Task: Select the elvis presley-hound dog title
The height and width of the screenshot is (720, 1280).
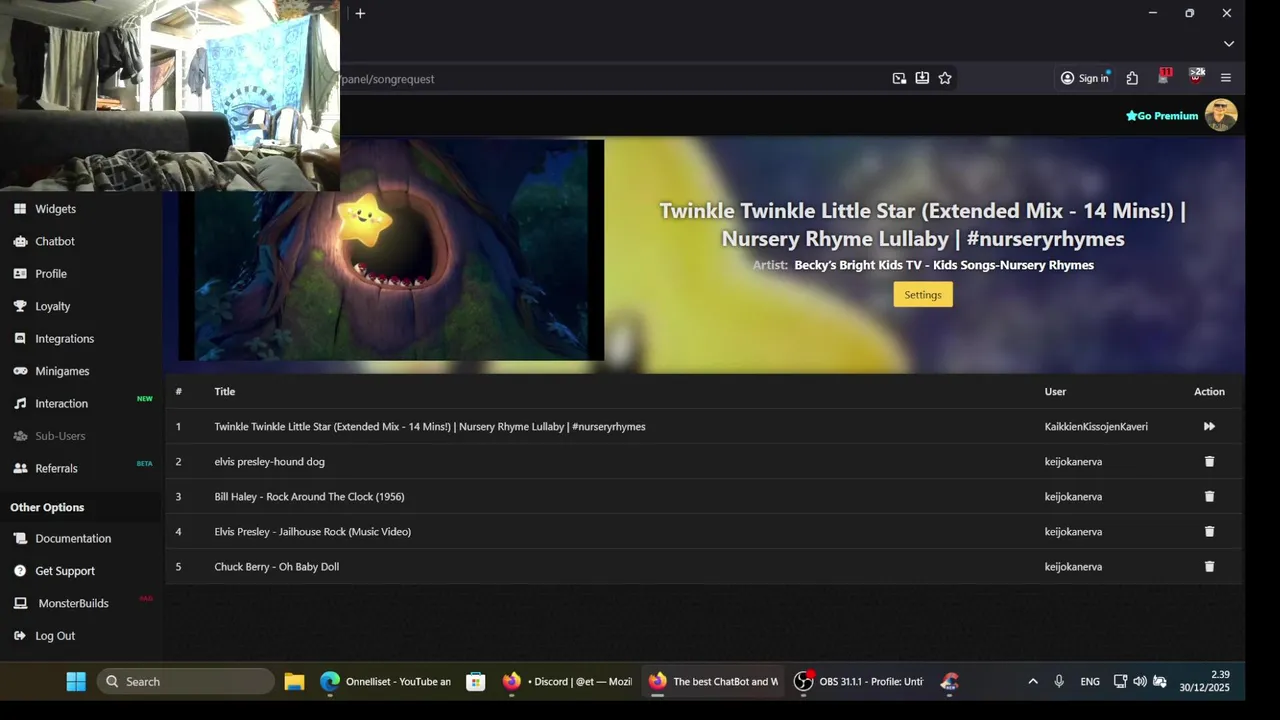Action: (269, 461)
